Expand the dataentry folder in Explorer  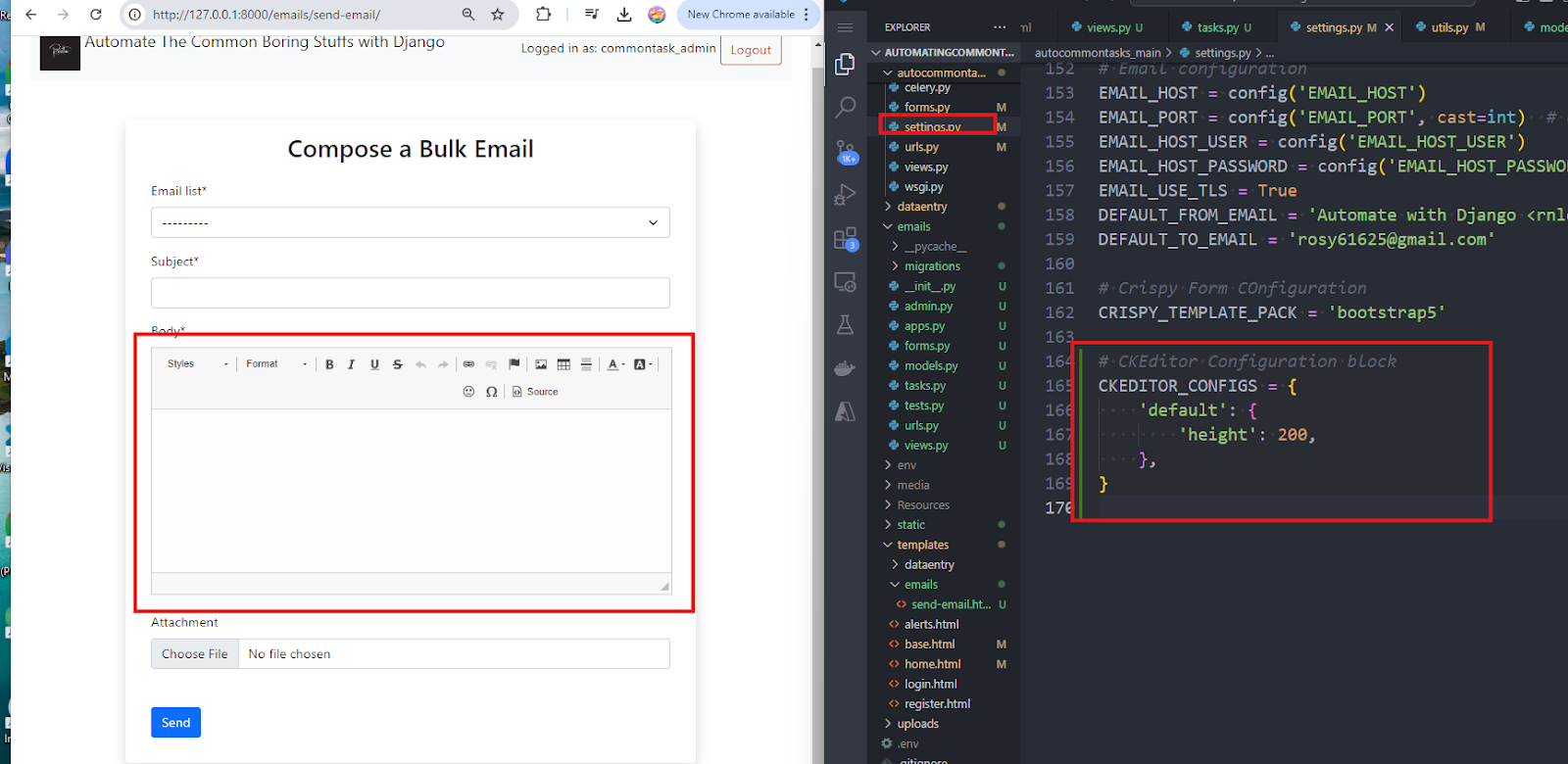[921, 207]
